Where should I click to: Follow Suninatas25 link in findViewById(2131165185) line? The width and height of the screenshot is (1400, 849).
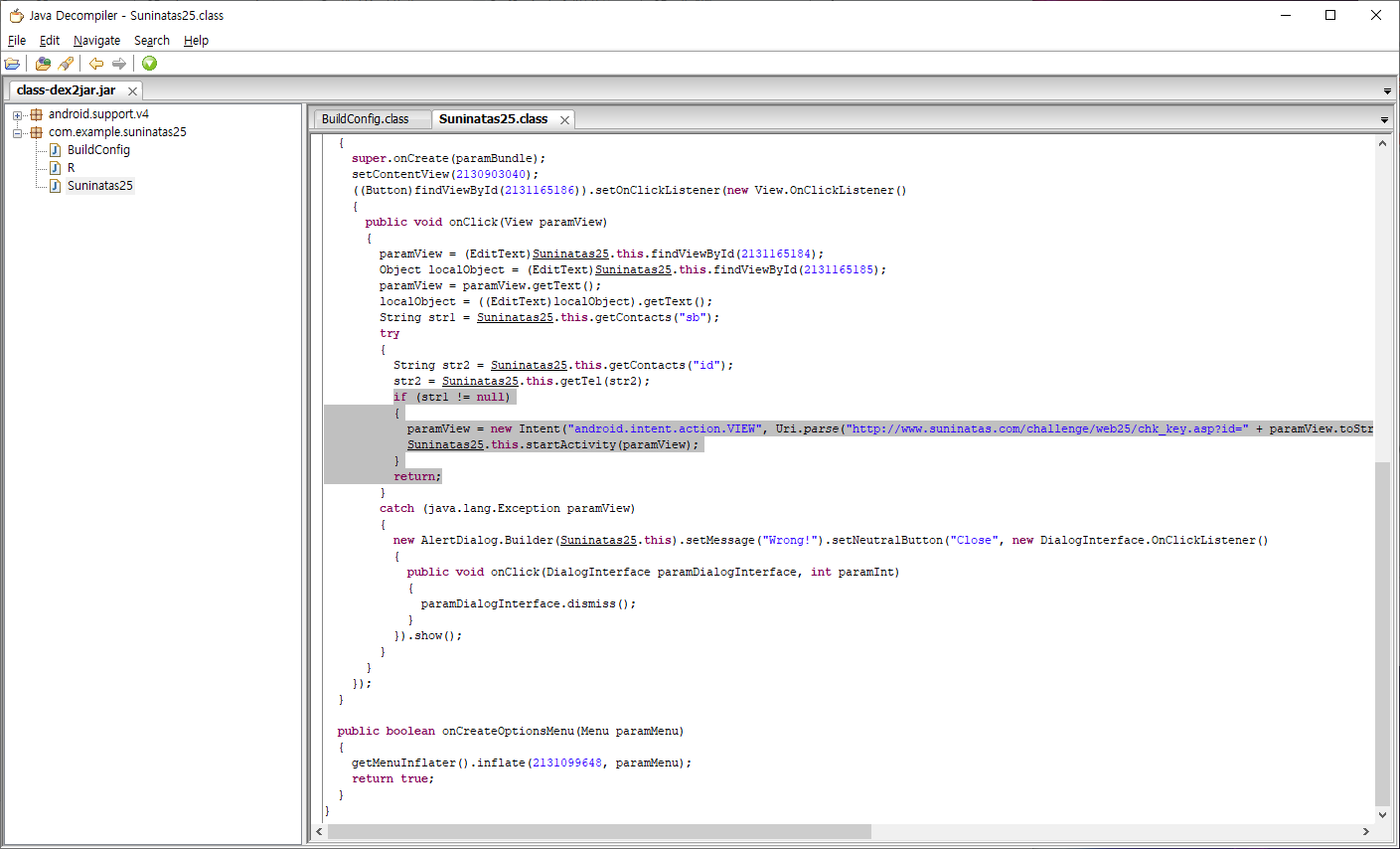633,270
